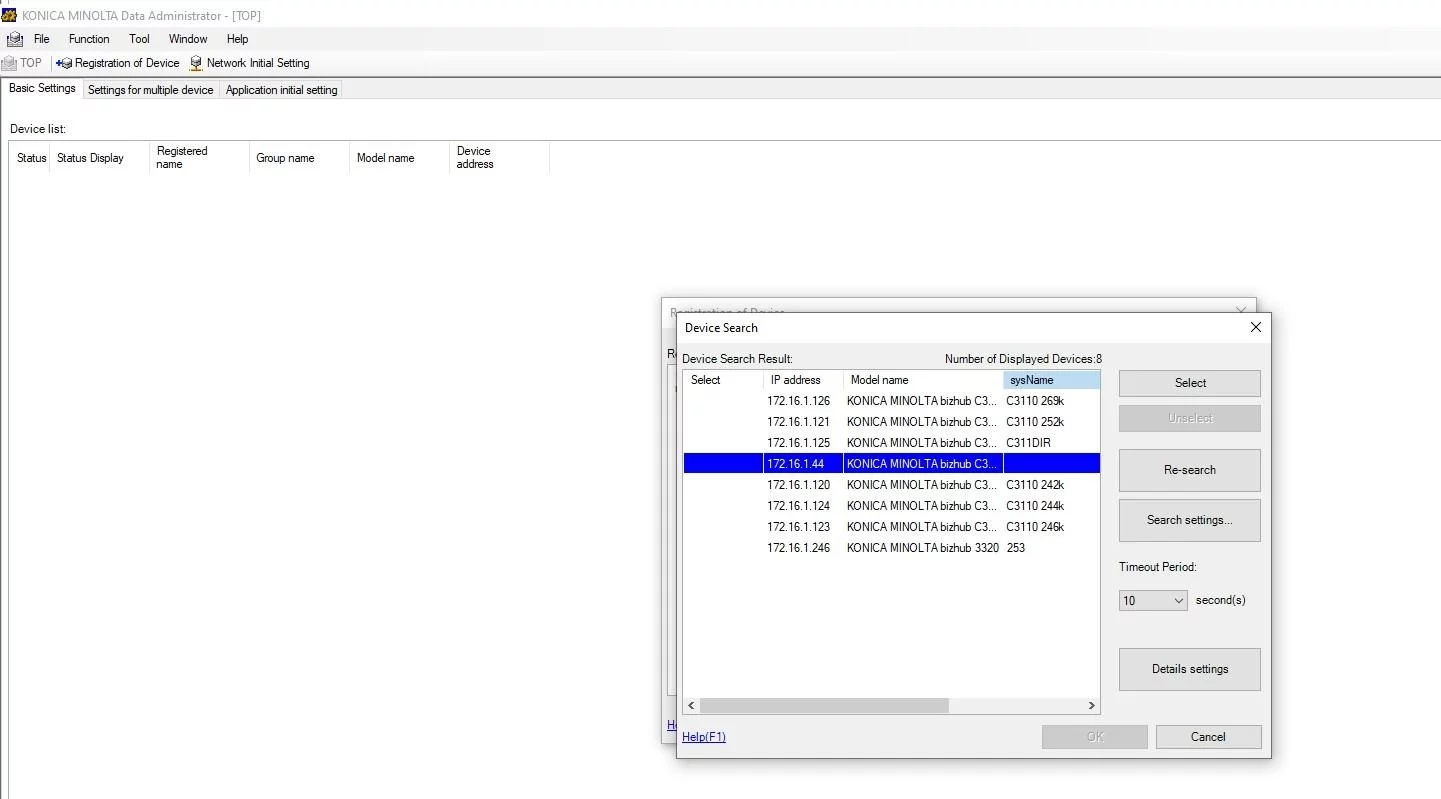
Task: Switch to Application initial setting tab
Action: (281, 90)
